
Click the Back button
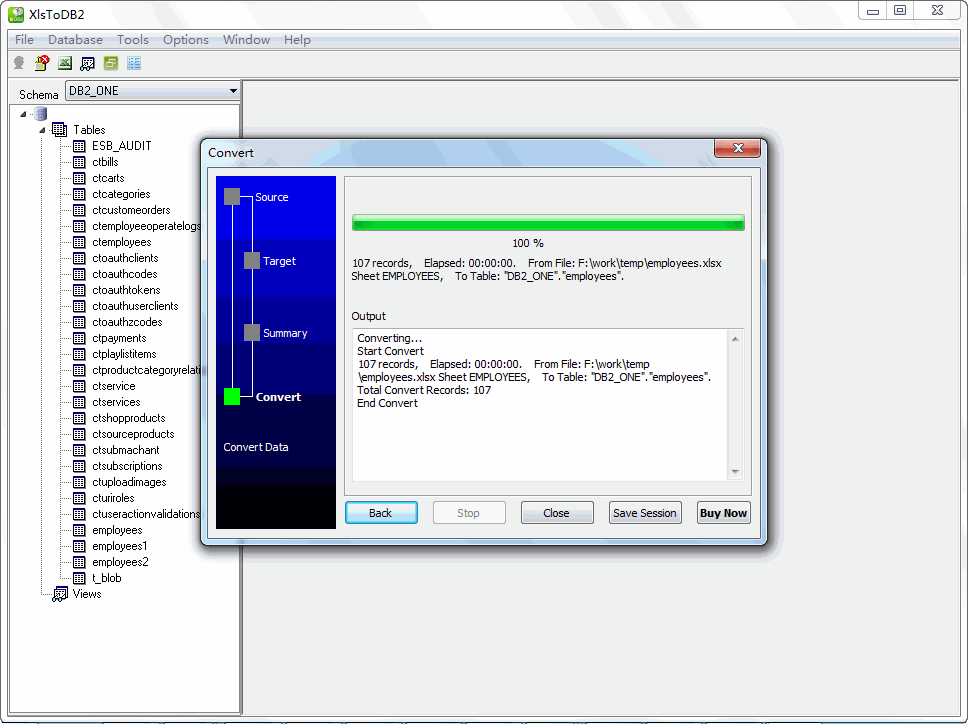point(381,513)
